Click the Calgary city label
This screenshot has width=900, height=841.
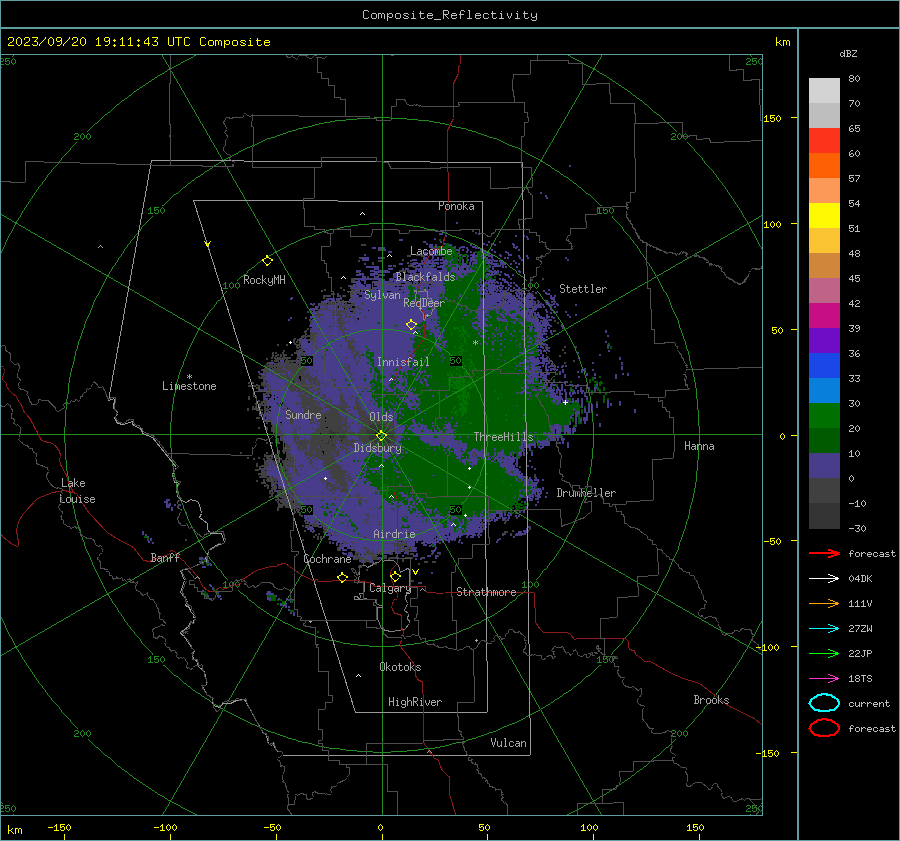[390, 588]
